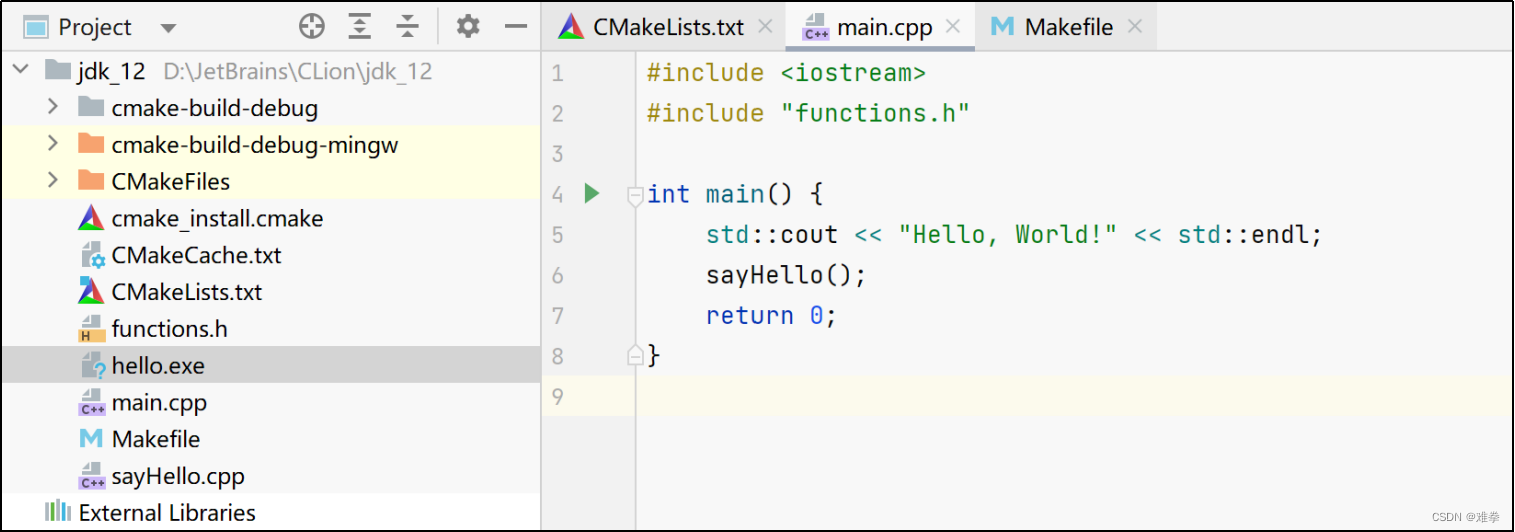This screenshot has height=532, width=1515.
Task: Open the Project view dropdown arrow
Action: (x=168, y=28)
